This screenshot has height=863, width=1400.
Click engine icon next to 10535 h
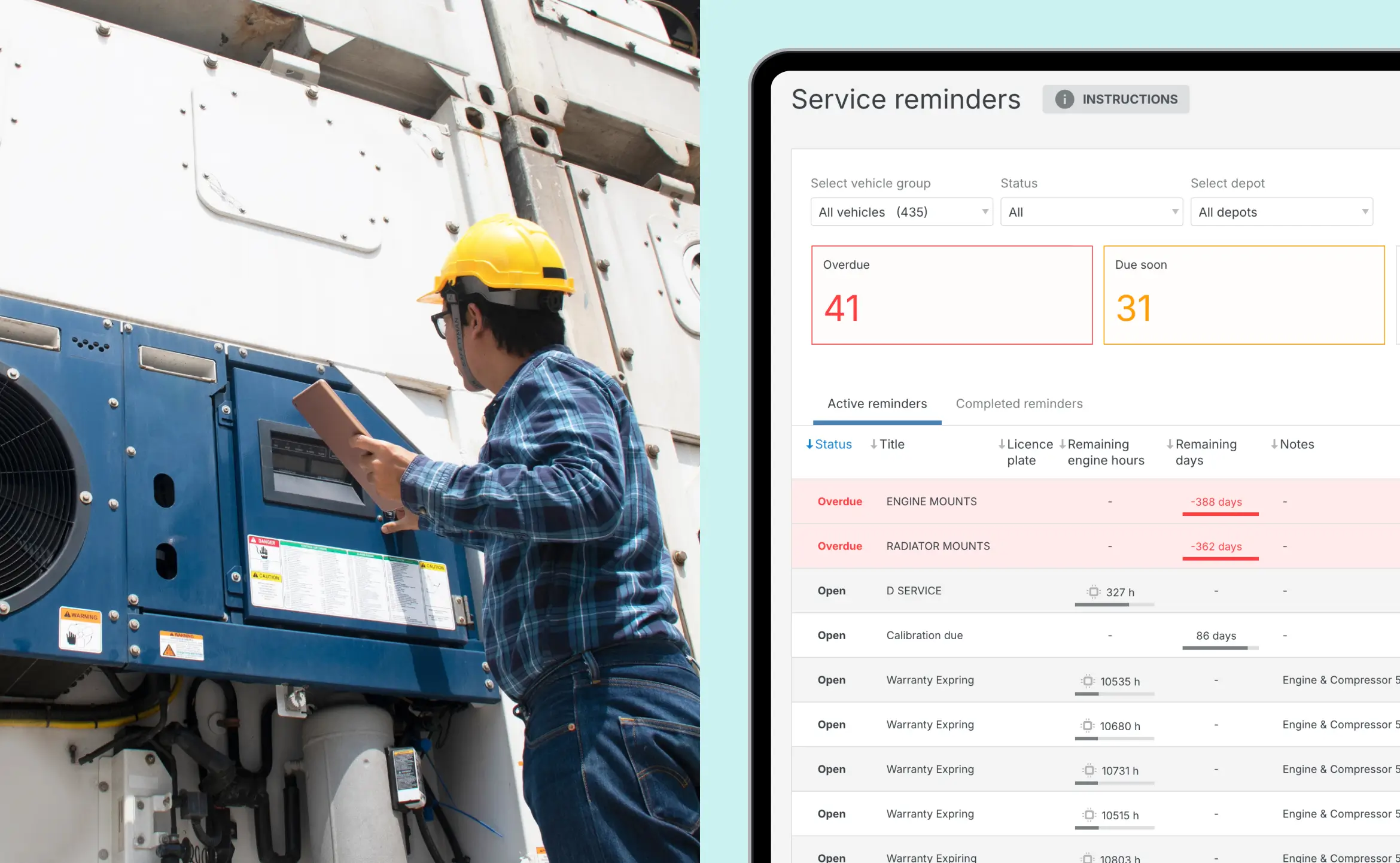1088,681
